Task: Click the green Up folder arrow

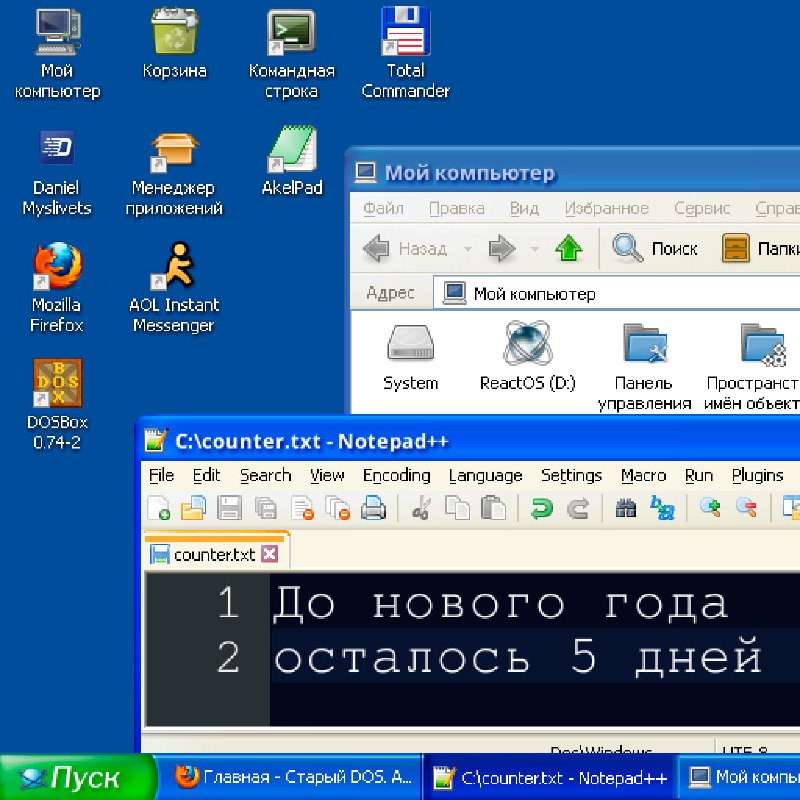Action: 568,248
